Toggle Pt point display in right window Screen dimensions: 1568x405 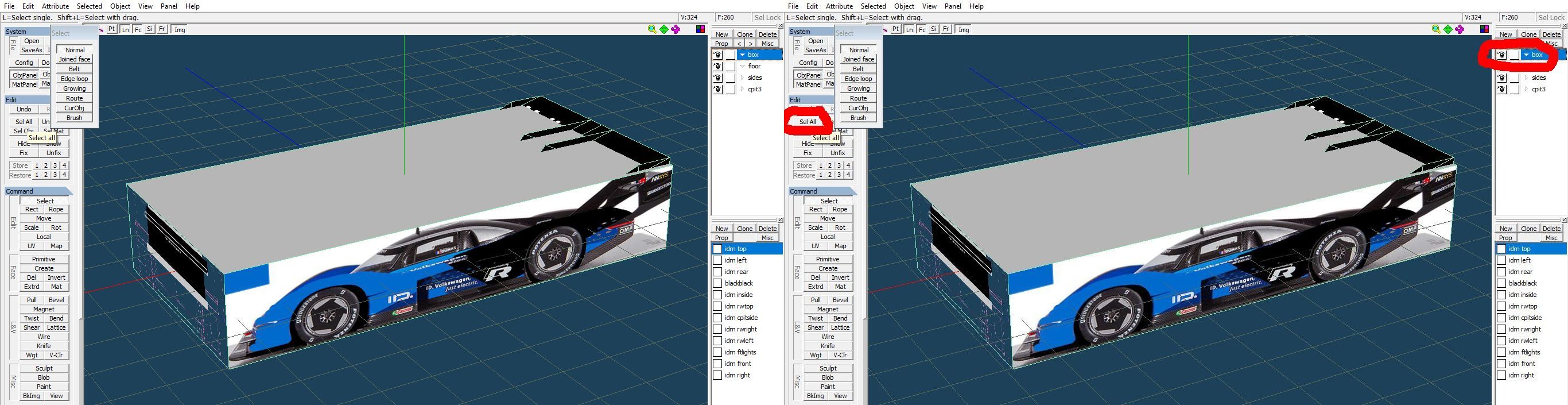pyautogui.click(x=896, y=29)
